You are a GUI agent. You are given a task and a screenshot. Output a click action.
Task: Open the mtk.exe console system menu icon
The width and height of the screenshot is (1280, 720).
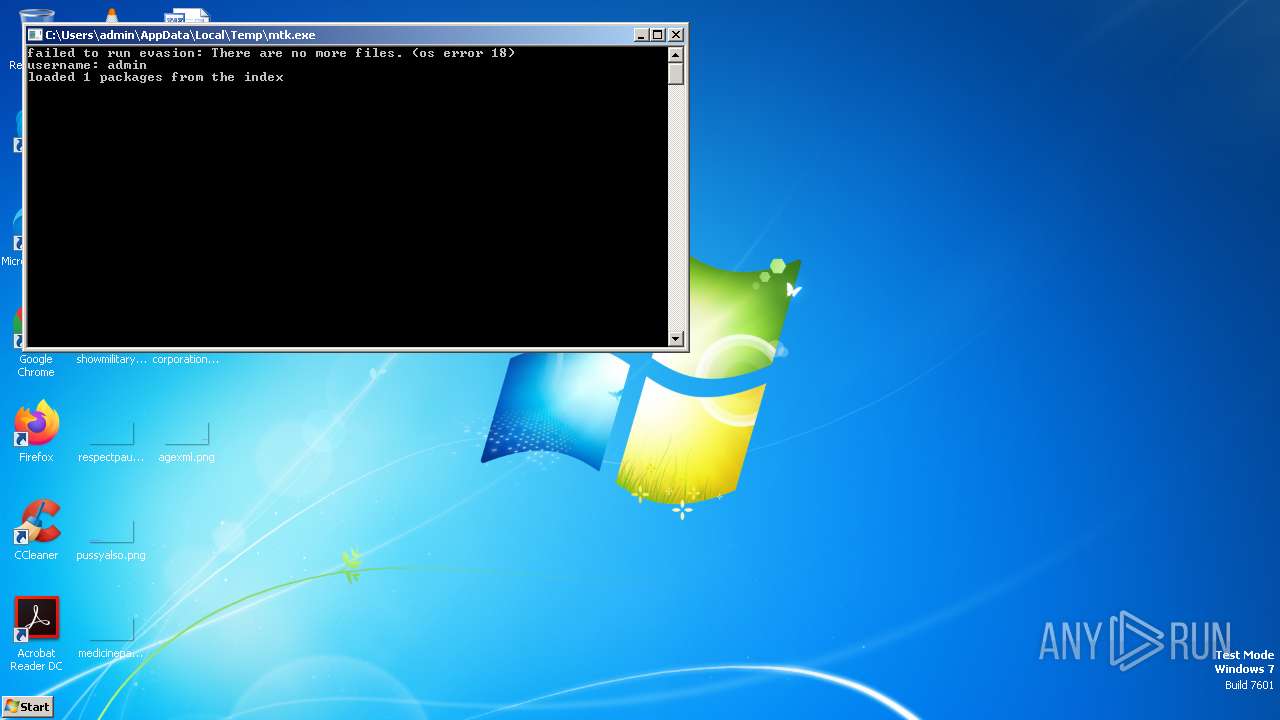pos(35,34)
